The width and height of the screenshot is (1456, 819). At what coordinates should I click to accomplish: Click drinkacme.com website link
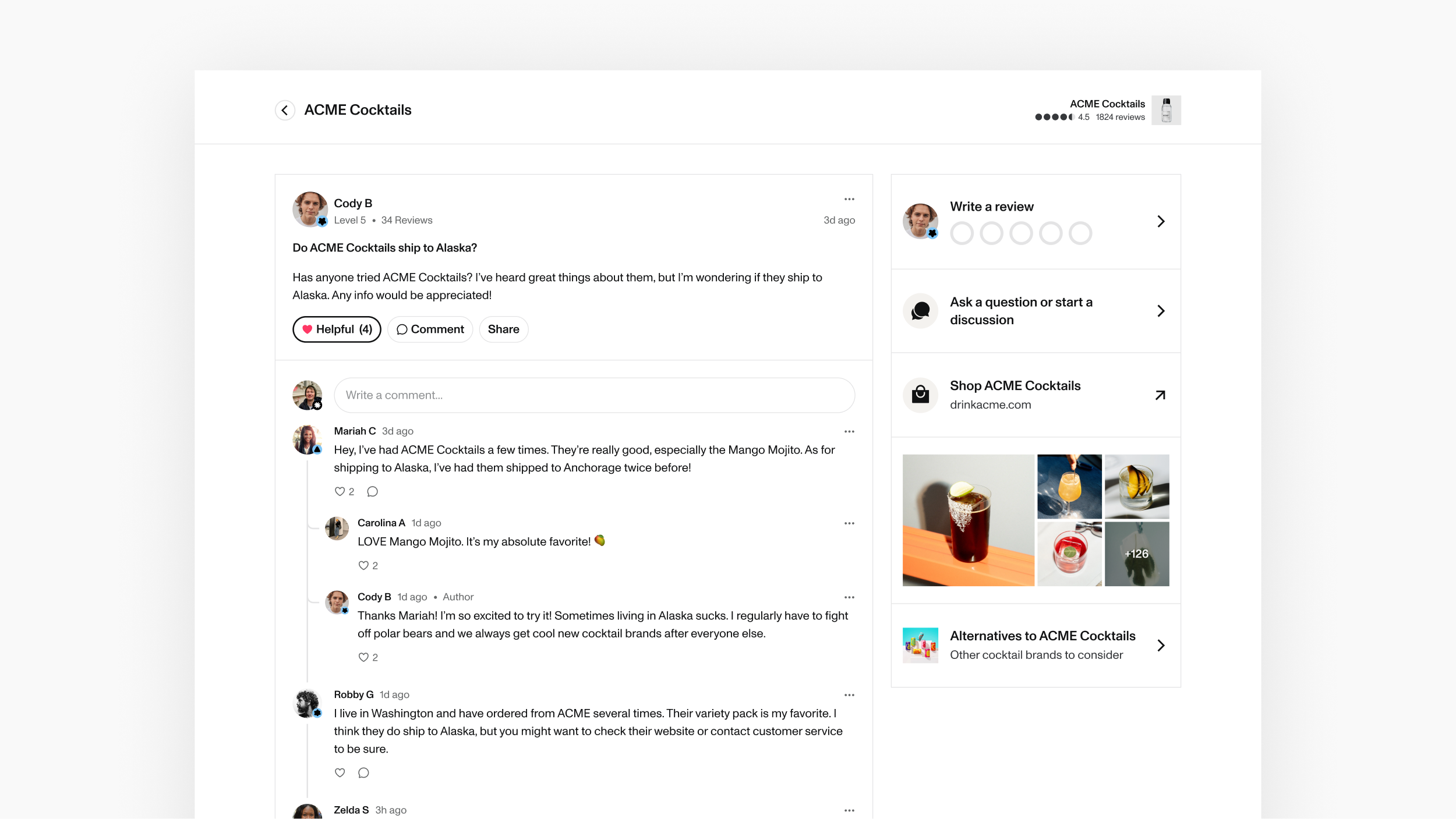(x=989, y=405)
